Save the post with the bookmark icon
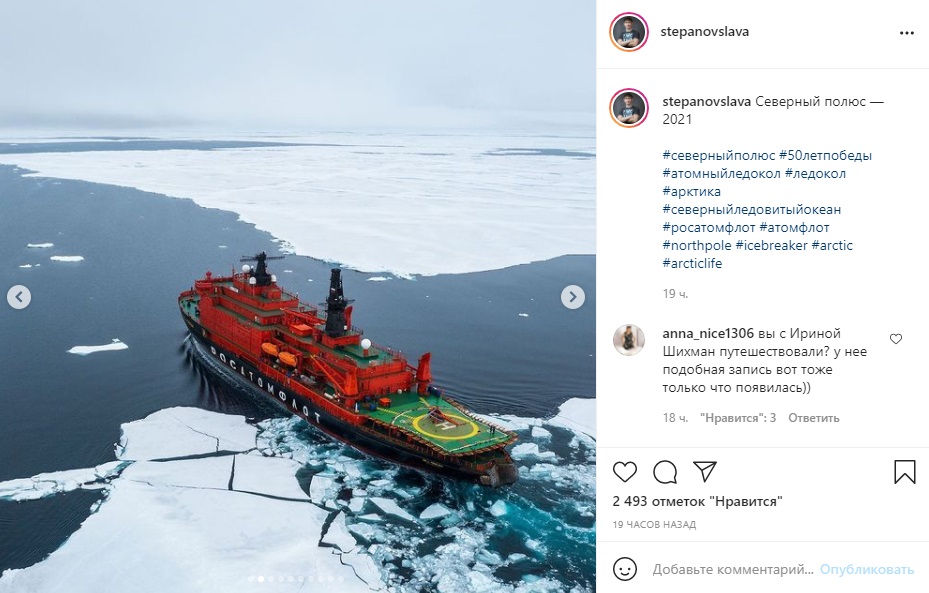The width and height of the screenshot is (929, 593). [x=905, y=472]
